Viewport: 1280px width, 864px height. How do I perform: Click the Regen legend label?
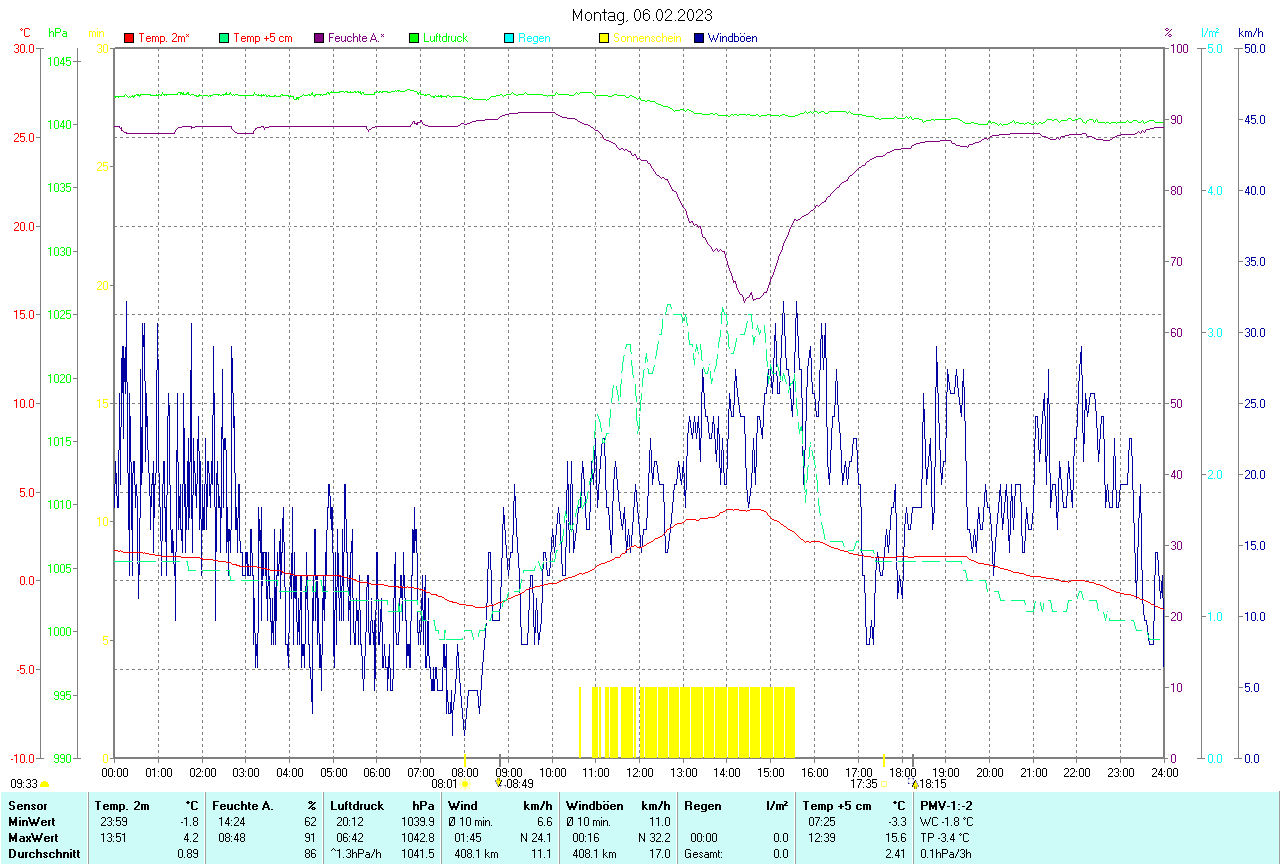pyautogui.click(x=533, y=38)
